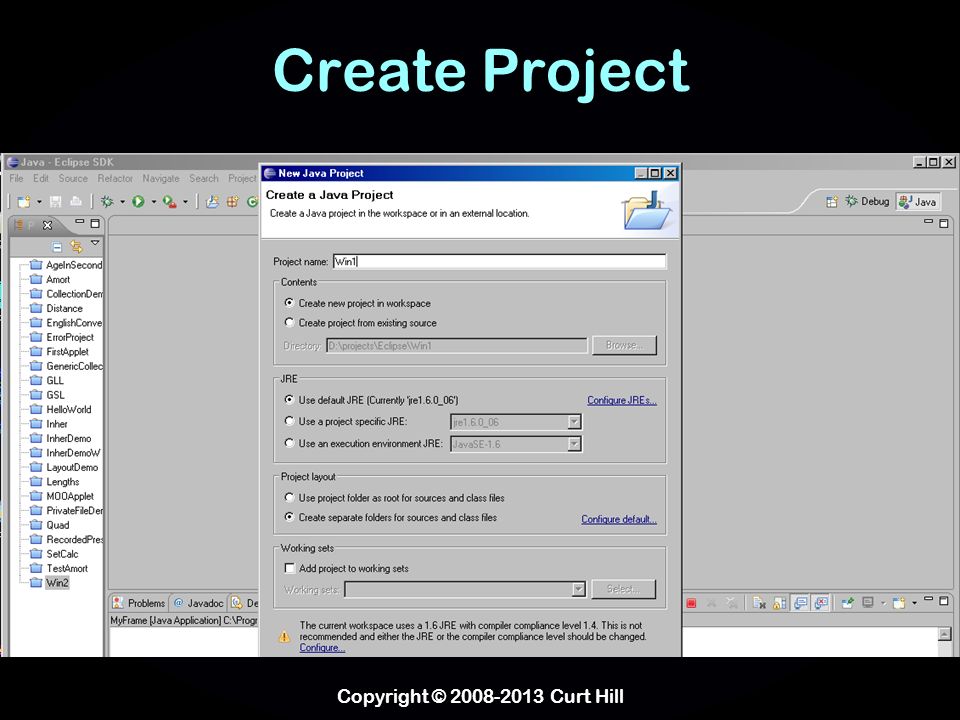Select the Win2 project in Package Explorer
The height and width of the screenshot is (720, 960).
(x=50, y=583)
